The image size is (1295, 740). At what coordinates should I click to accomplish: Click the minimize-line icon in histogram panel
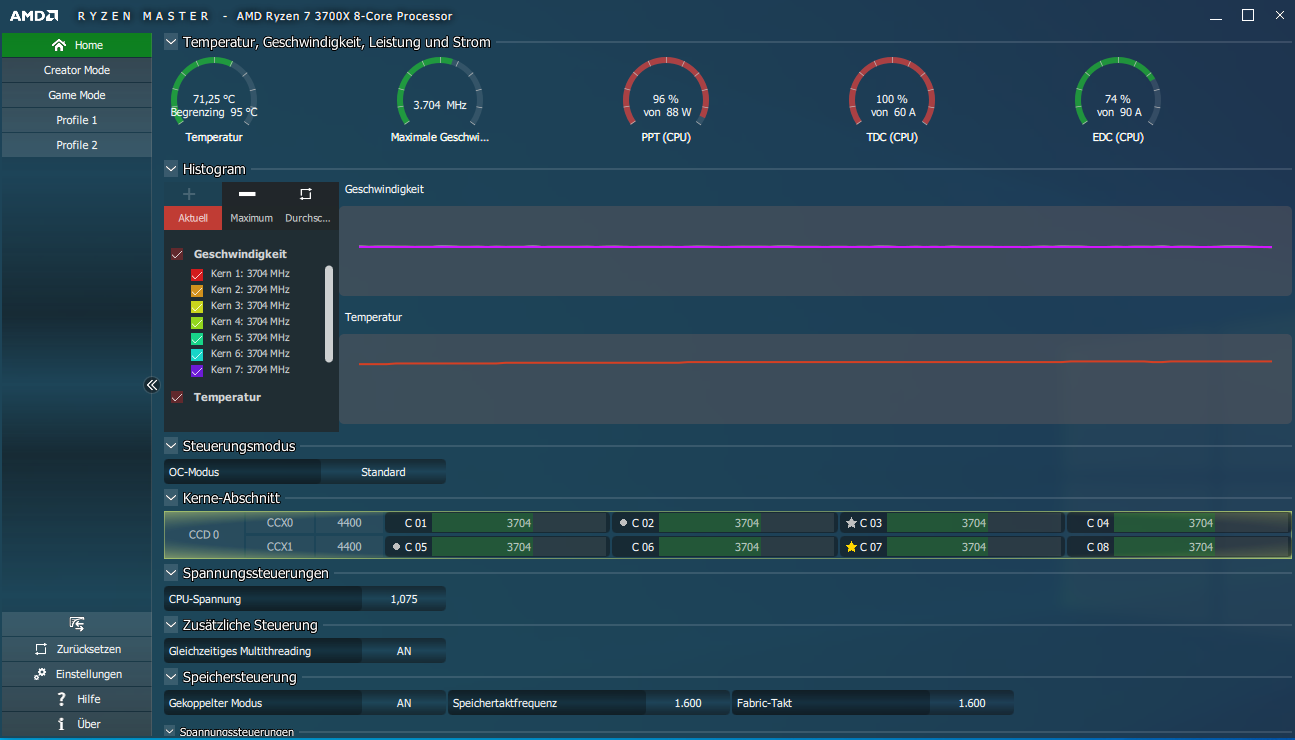pos(247,194)
